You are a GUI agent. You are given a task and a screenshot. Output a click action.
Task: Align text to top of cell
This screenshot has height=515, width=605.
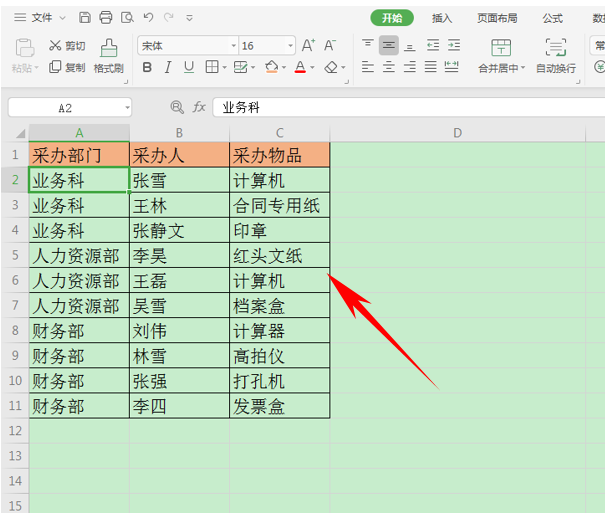click(368, 45)
